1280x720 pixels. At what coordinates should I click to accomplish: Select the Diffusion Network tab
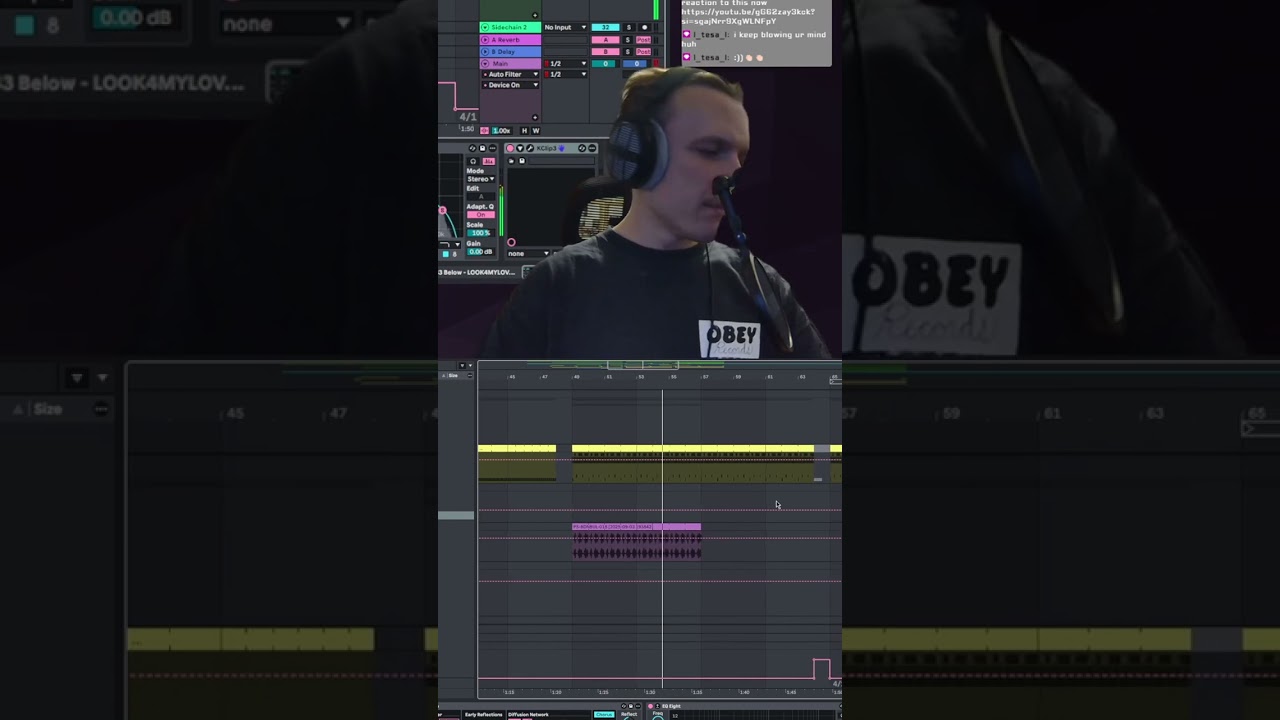coord(528,714)
